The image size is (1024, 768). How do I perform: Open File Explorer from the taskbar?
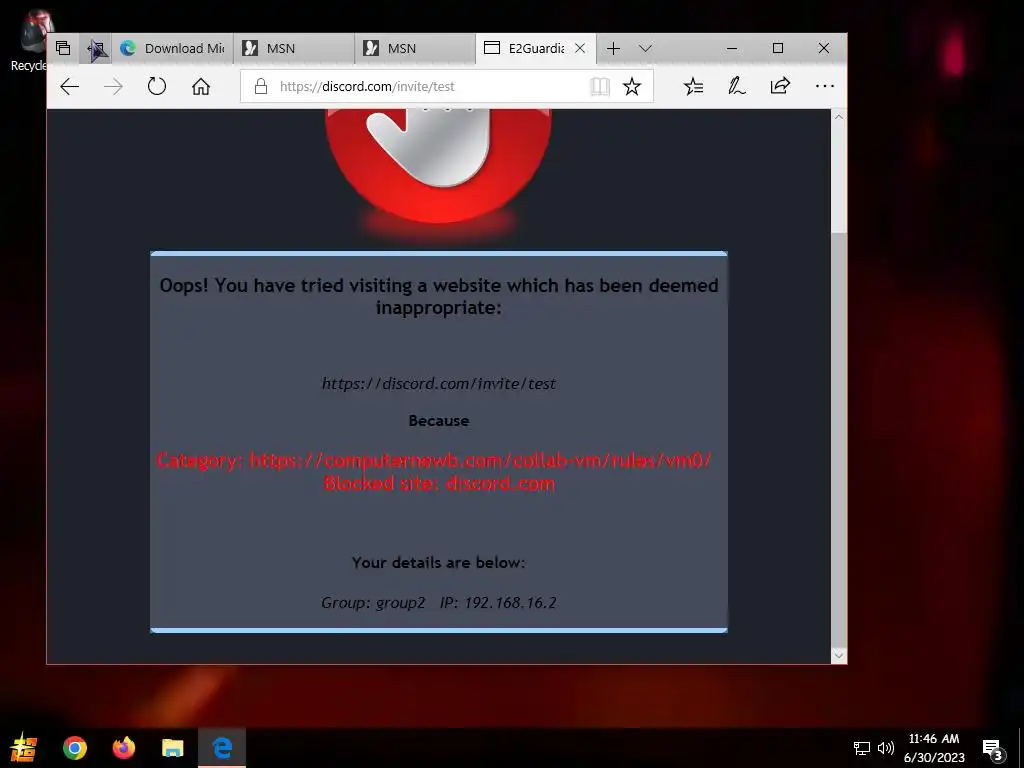click(172, 748)
